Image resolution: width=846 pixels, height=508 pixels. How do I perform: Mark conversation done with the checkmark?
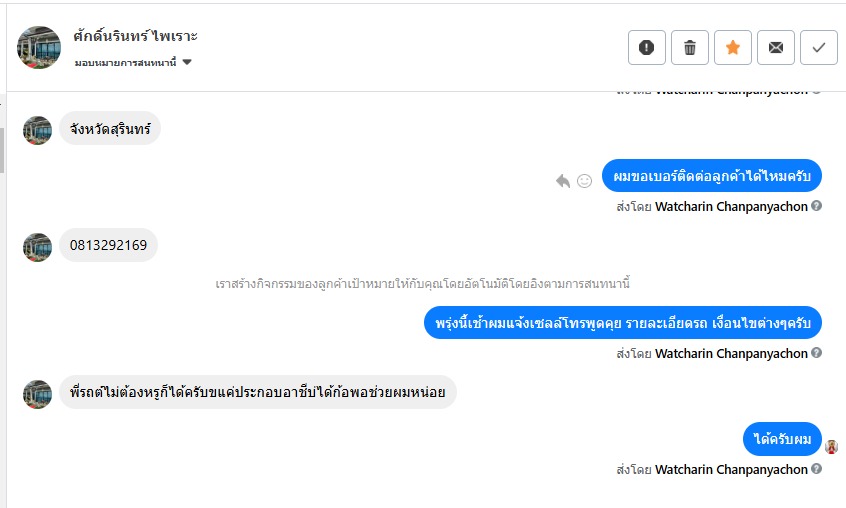819,47
